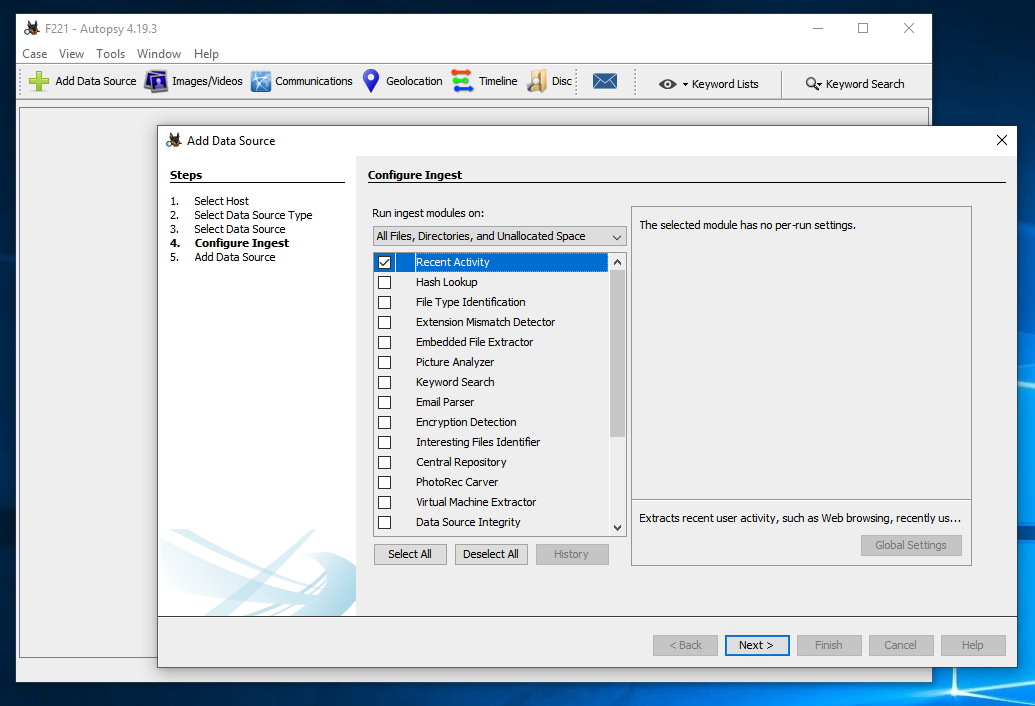Check the Data Source Integrity checkbox
This screenshot has height=706, width=1035.
point(385,523)
